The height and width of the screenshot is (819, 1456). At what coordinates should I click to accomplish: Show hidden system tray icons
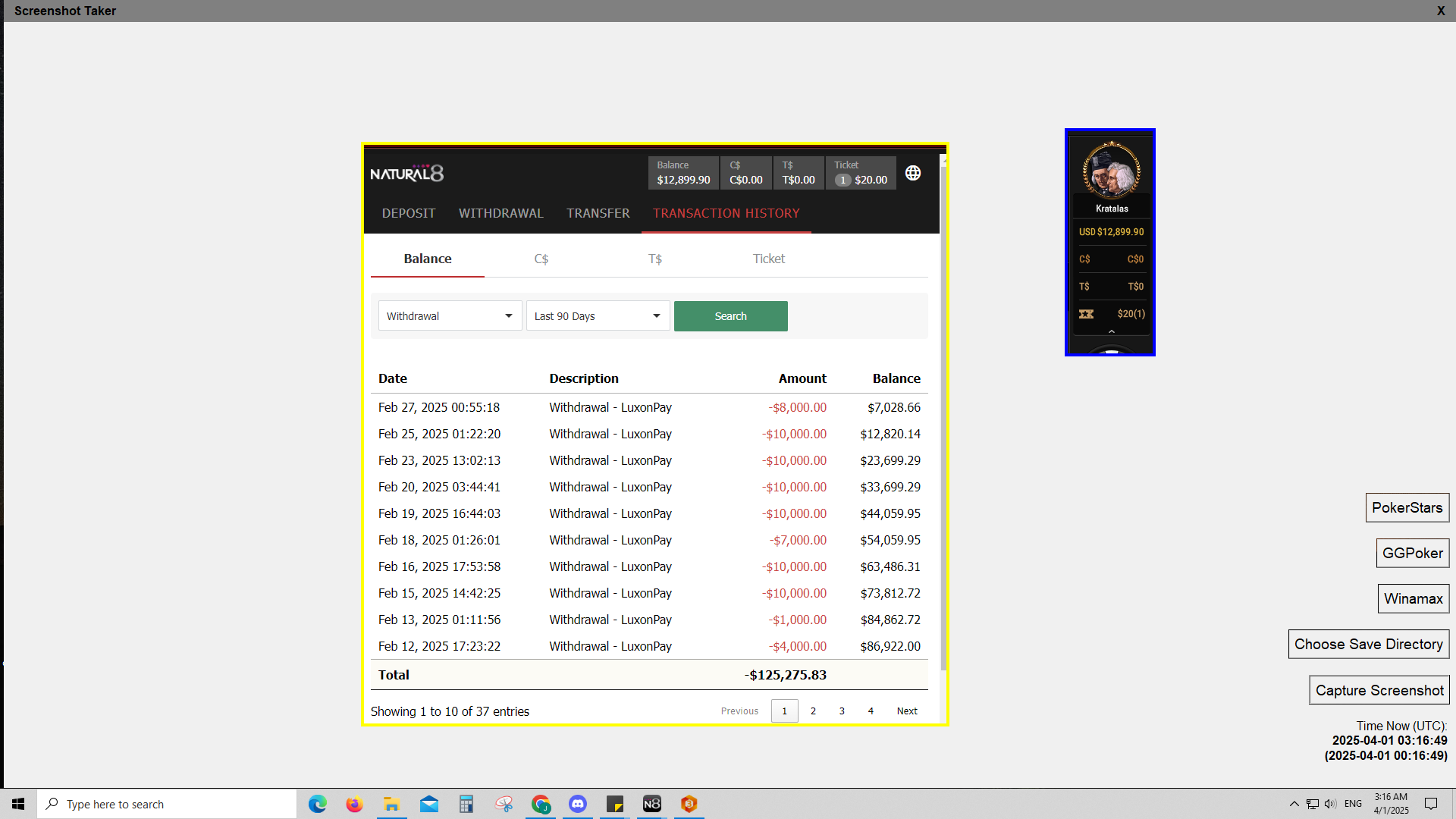1294,804
